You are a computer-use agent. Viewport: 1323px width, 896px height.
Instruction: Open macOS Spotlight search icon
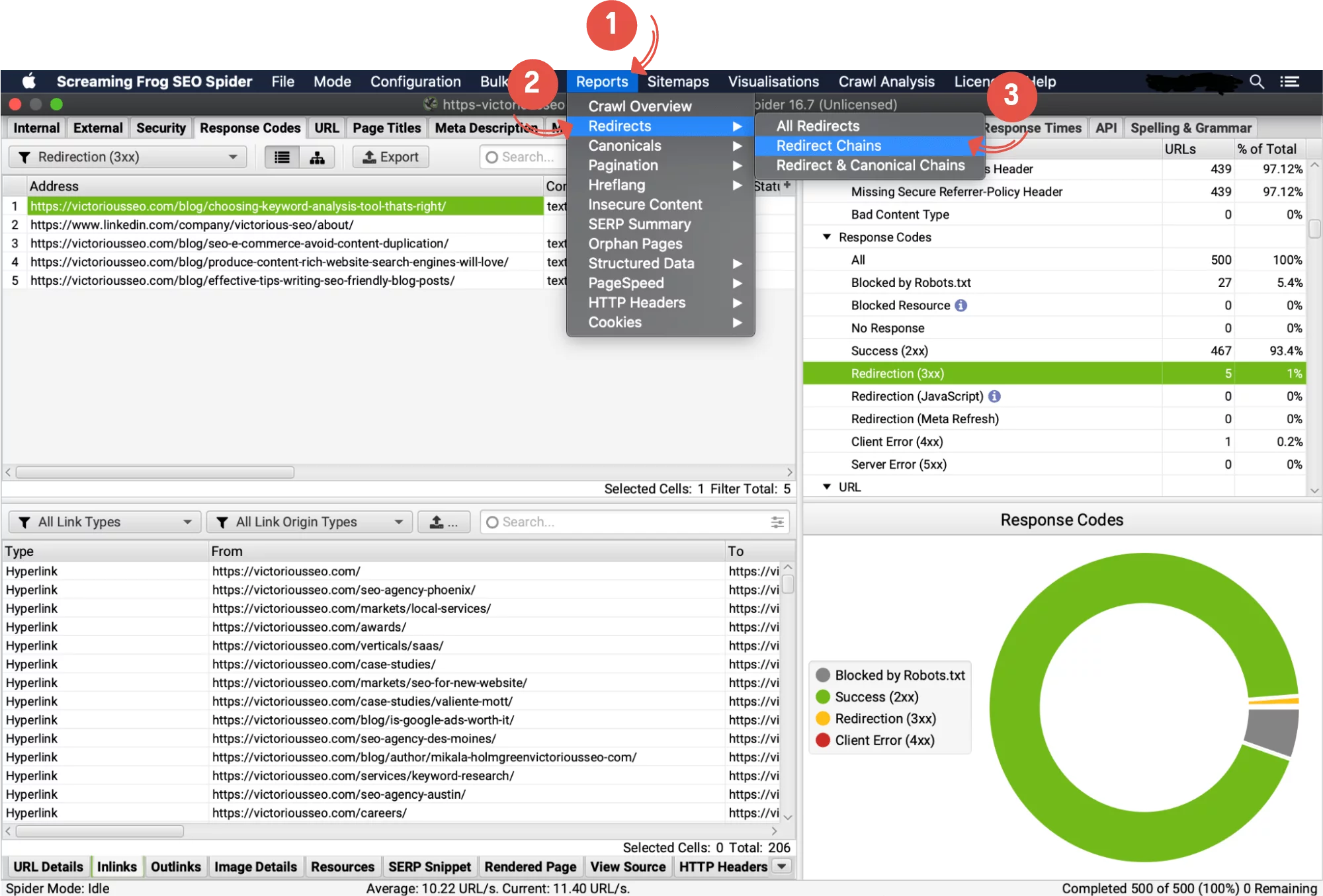[1256, 81]
